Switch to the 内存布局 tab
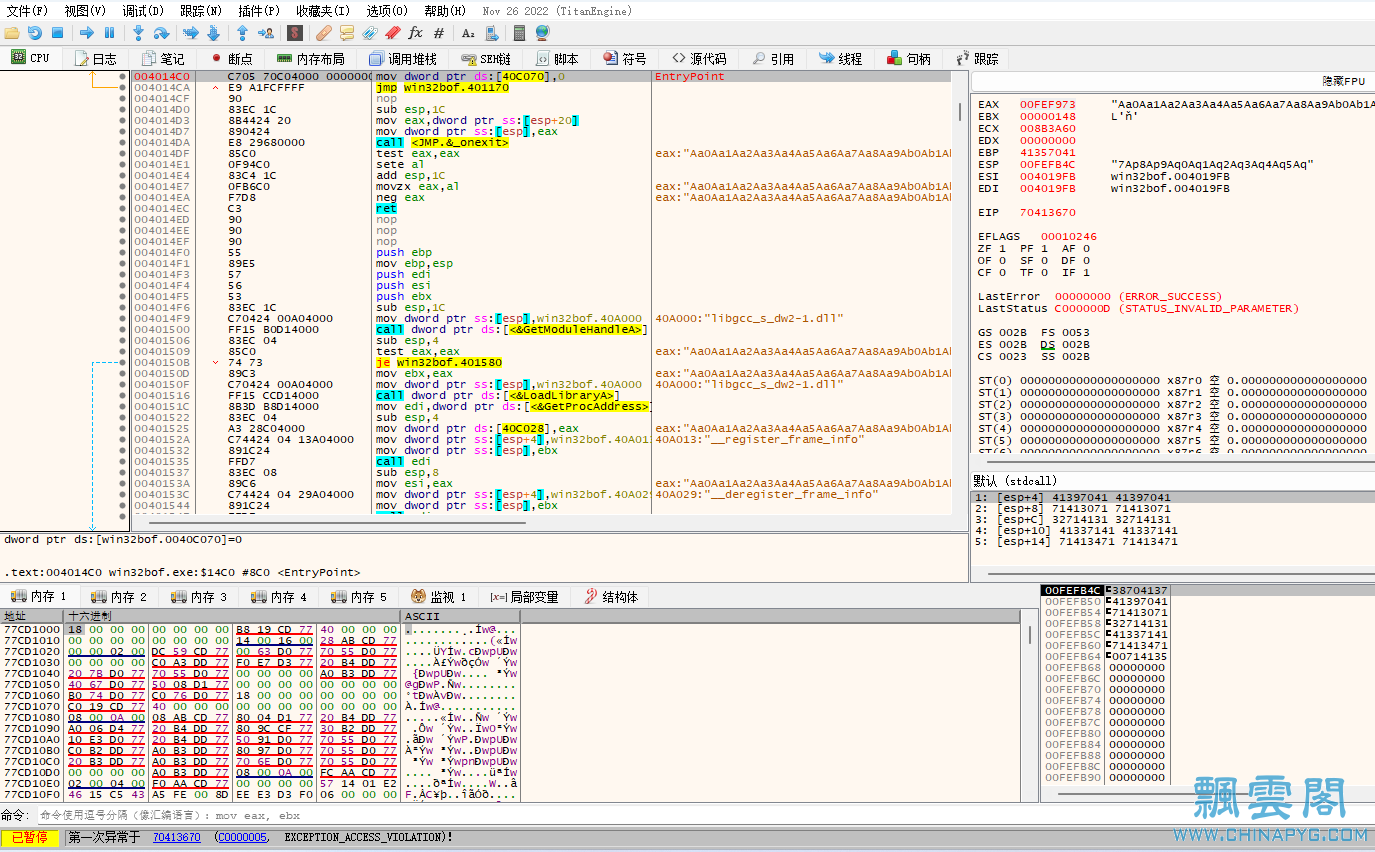The image size is (1375, 852). tap(311, 59)
